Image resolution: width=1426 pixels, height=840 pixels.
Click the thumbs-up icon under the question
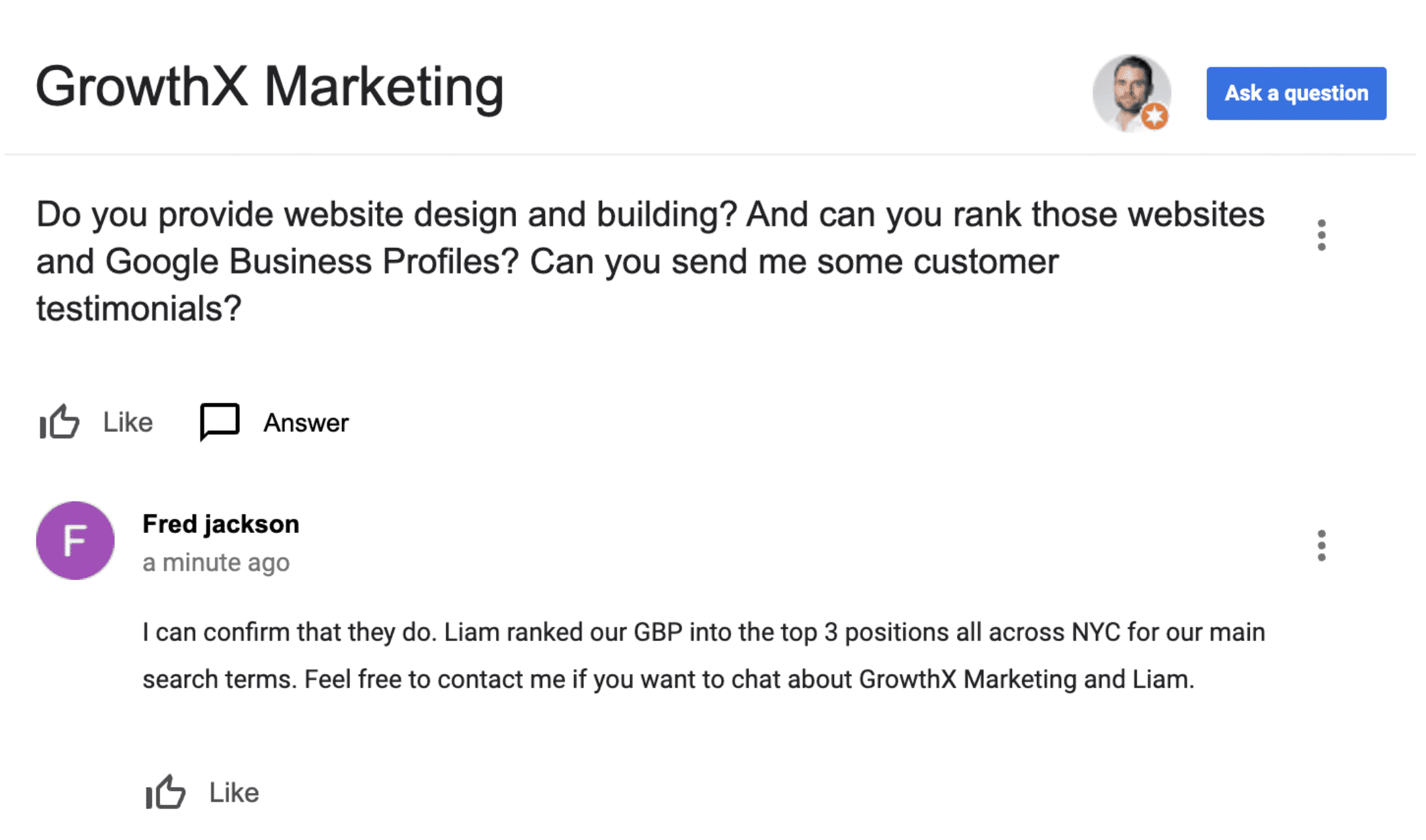tap(59, 423)
